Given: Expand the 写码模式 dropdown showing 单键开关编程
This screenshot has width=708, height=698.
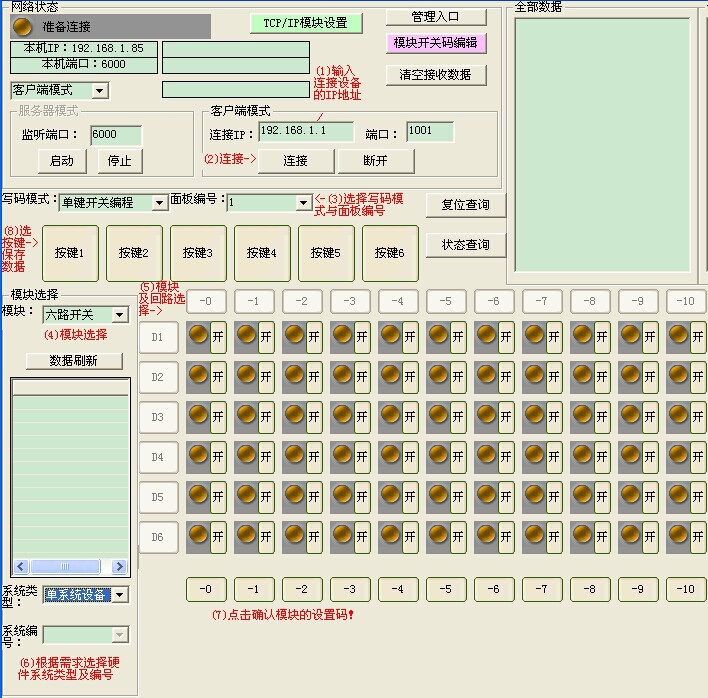Looking at the screenshot, I should (159, 203).
